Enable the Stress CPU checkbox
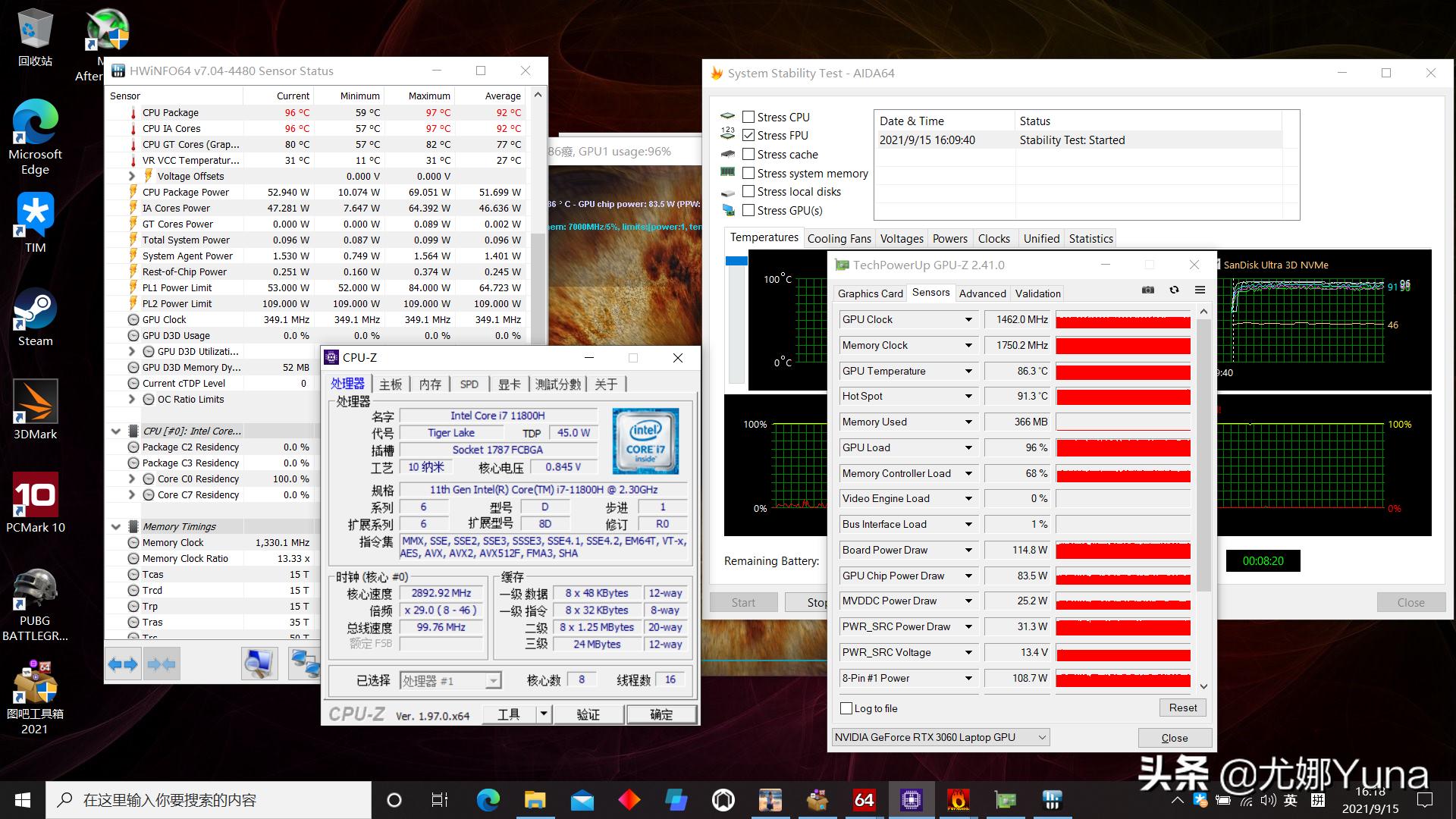 [748, 117]
